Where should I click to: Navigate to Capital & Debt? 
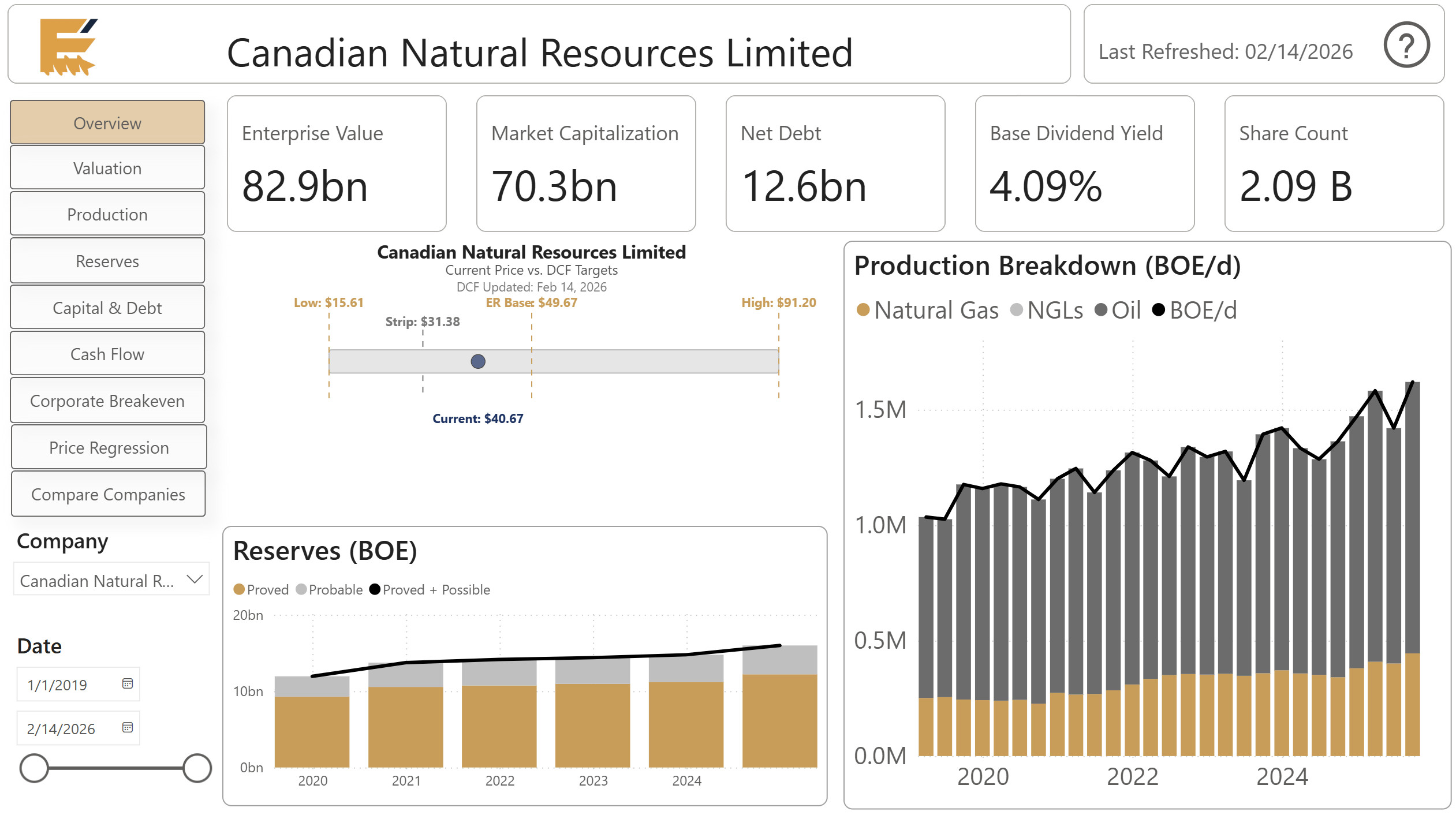107,307
